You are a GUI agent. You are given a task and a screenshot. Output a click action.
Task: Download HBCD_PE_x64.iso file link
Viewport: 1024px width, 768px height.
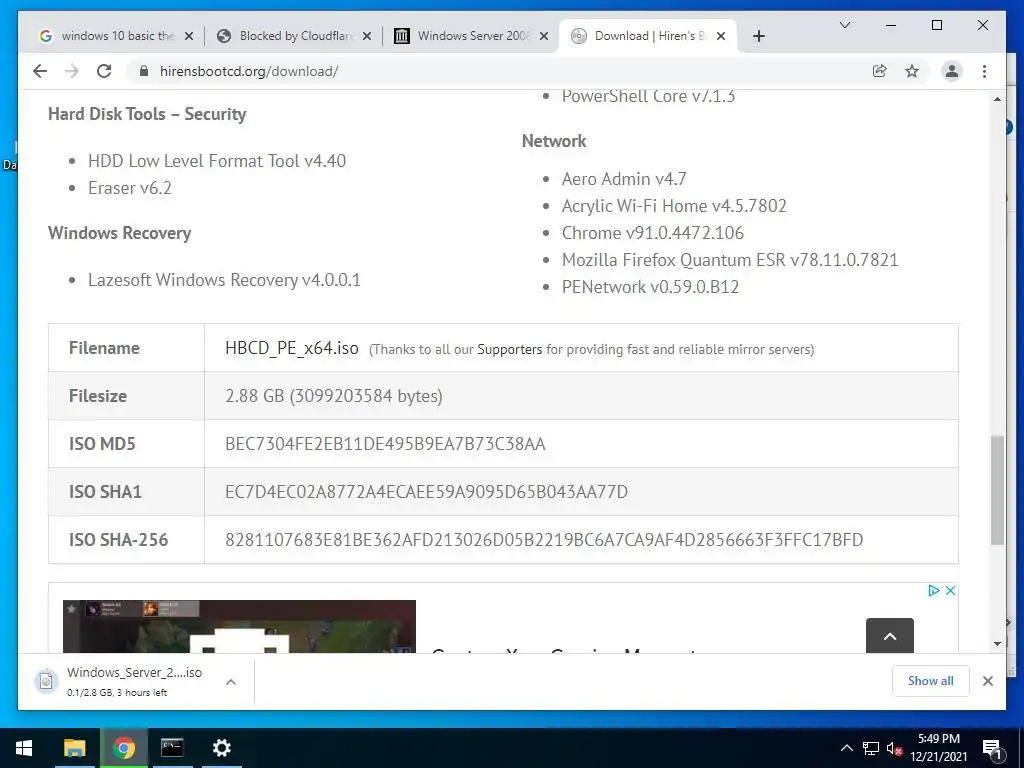(291, 347)
